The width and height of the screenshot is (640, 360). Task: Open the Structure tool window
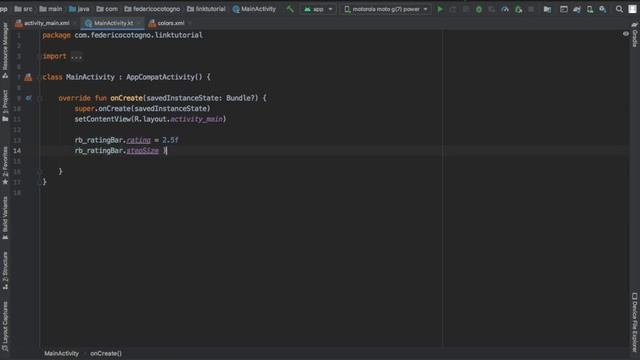click(5, 270)
